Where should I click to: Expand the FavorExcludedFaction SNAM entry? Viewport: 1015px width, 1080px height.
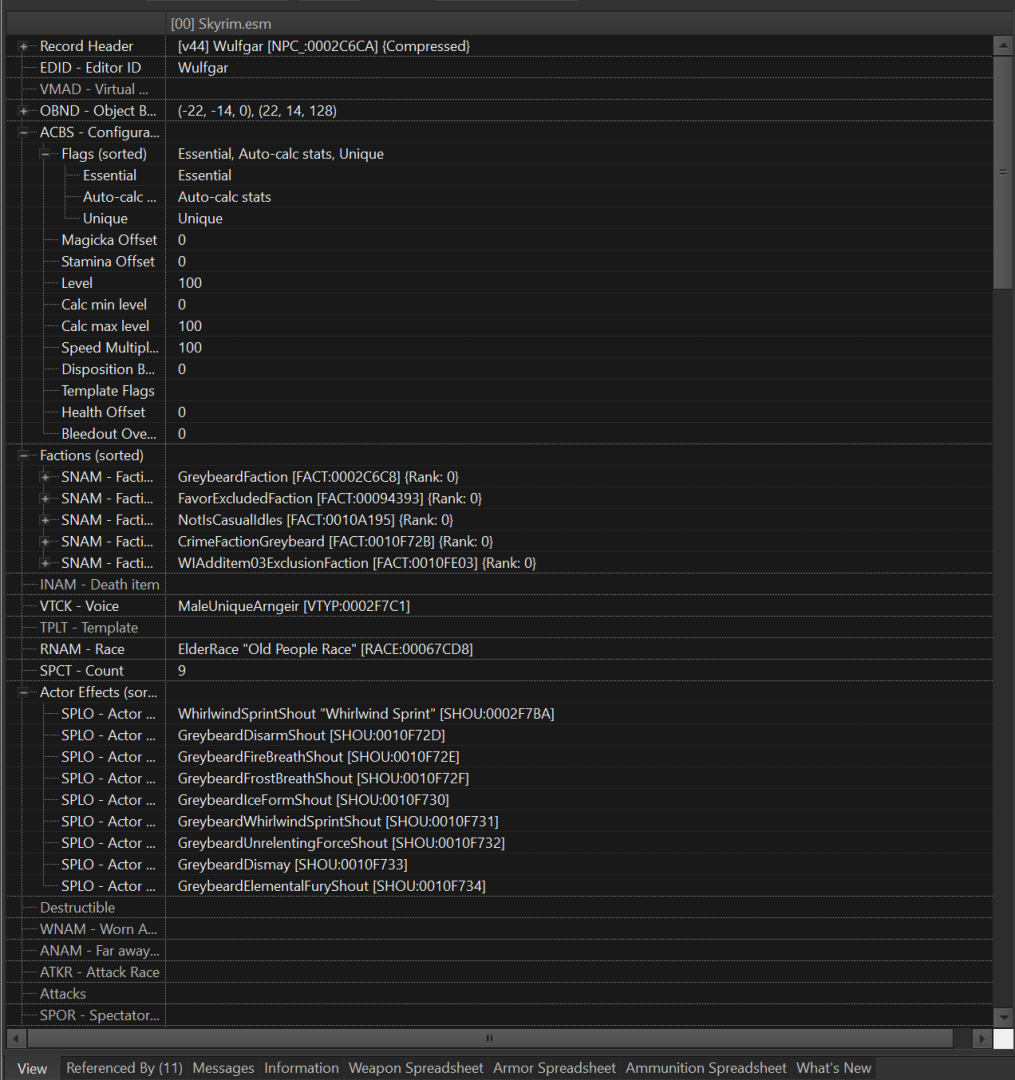pyautogui.click(x=45, y=499)
